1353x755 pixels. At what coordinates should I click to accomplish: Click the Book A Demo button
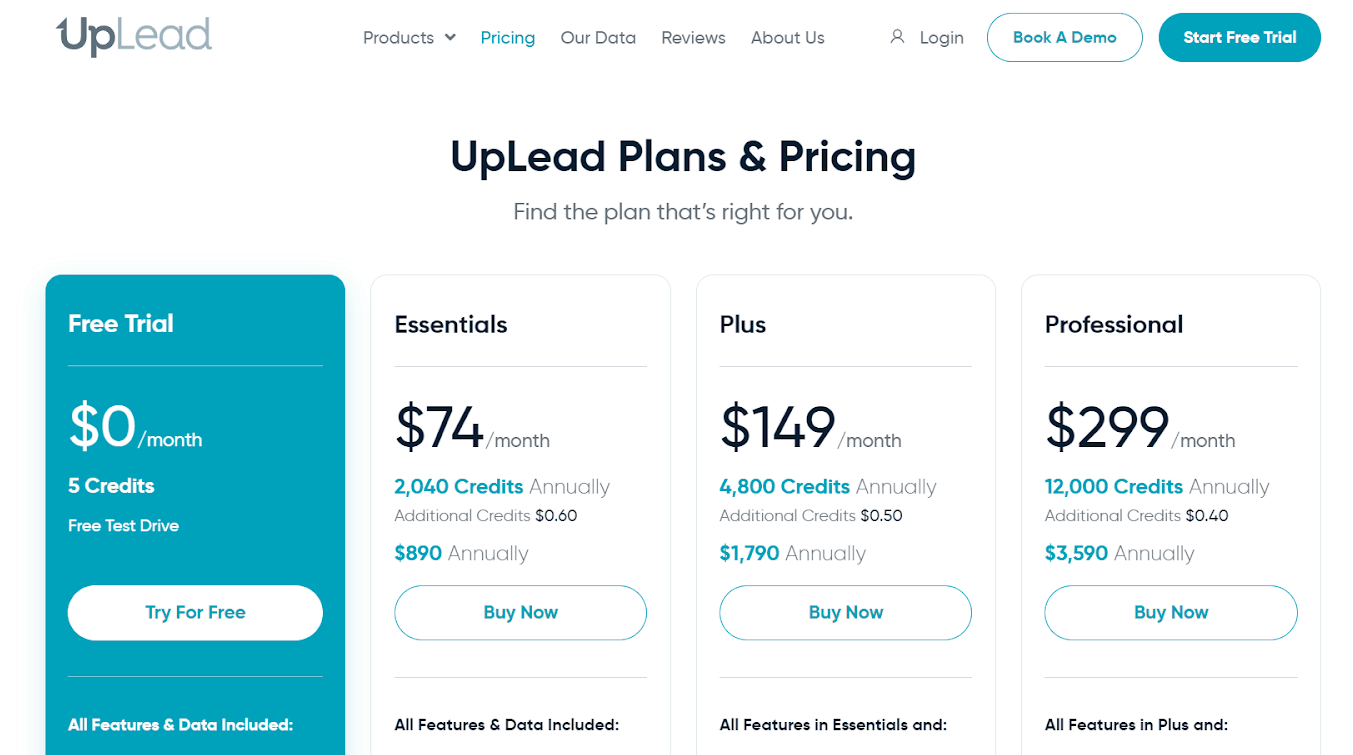click(x=1064, y=37)
